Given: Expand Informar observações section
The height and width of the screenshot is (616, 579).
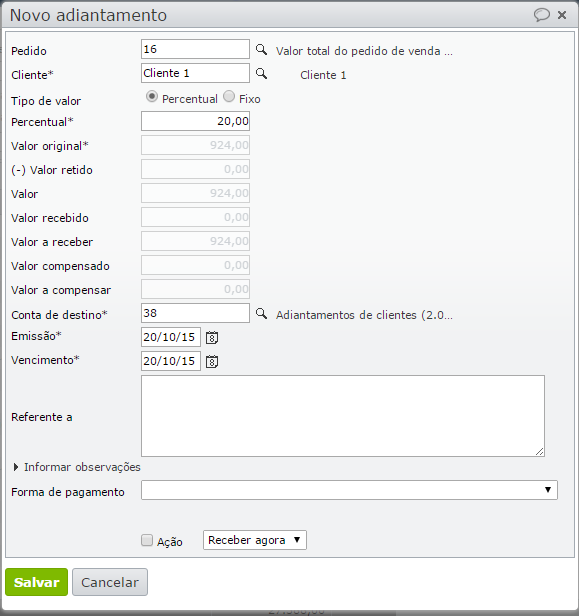Looking at the screenshot, I should pyautogui.click(x=77, y=467).
